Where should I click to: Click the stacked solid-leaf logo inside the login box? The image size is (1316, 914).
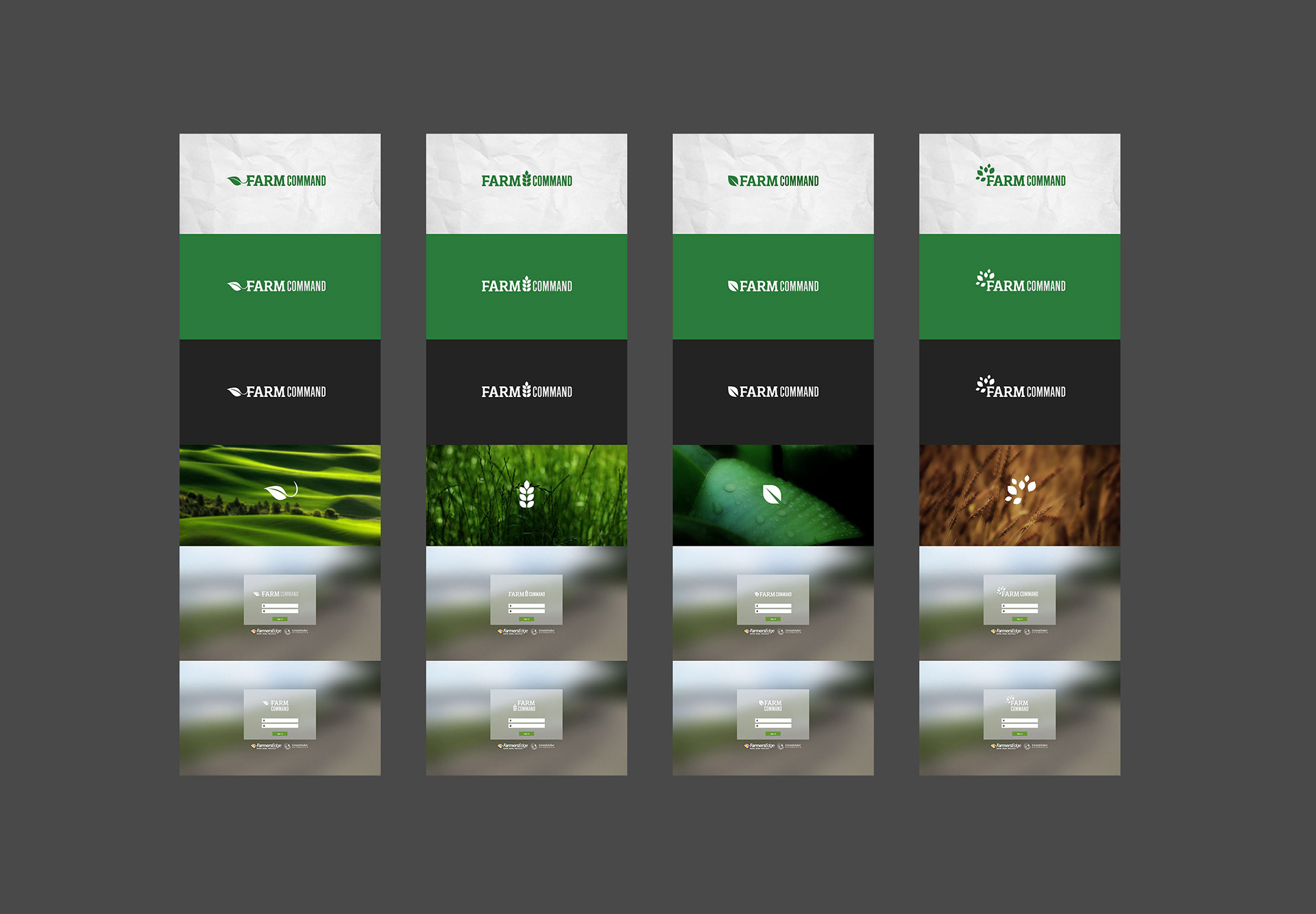tap(770, 706)
